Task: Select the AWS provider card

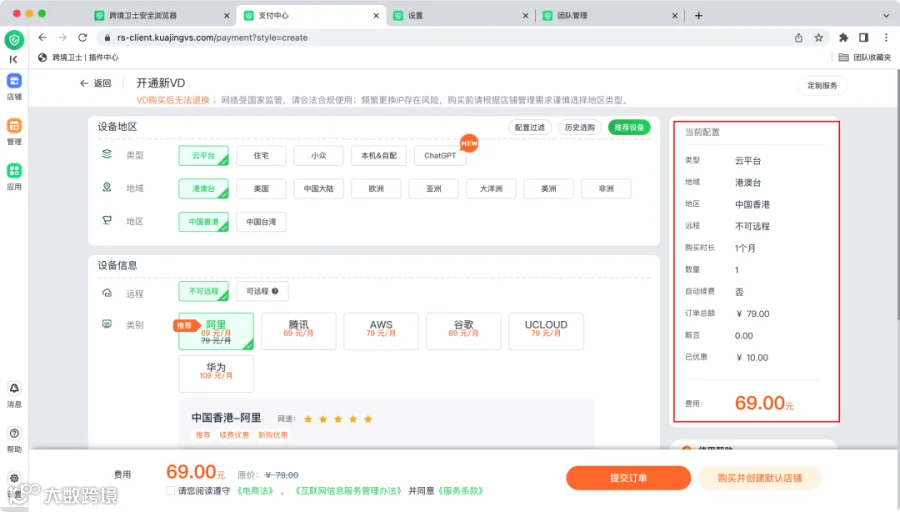Action: (x=381, y=331)
